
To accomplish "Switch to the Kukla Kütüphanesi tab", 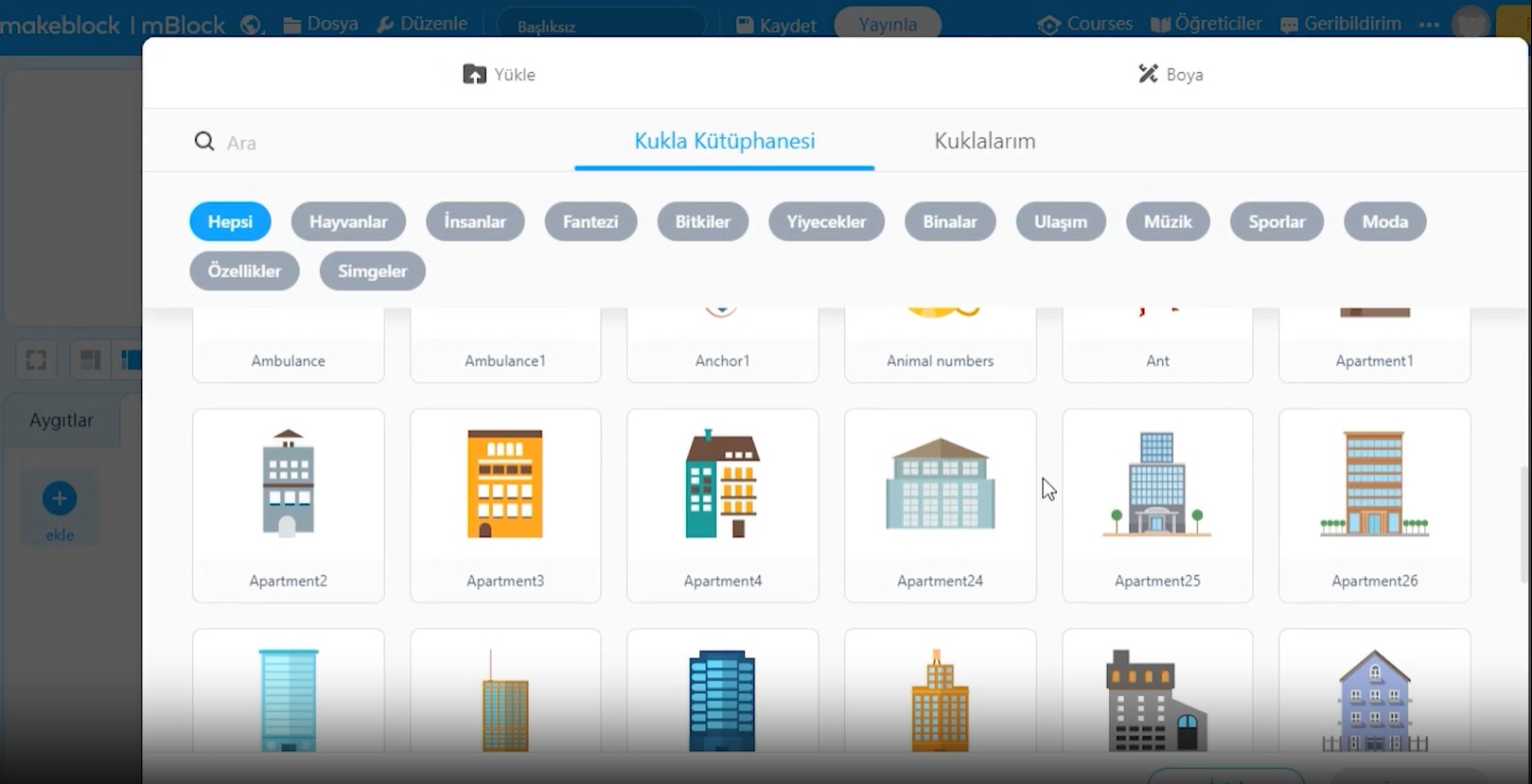I will [724, 141].
